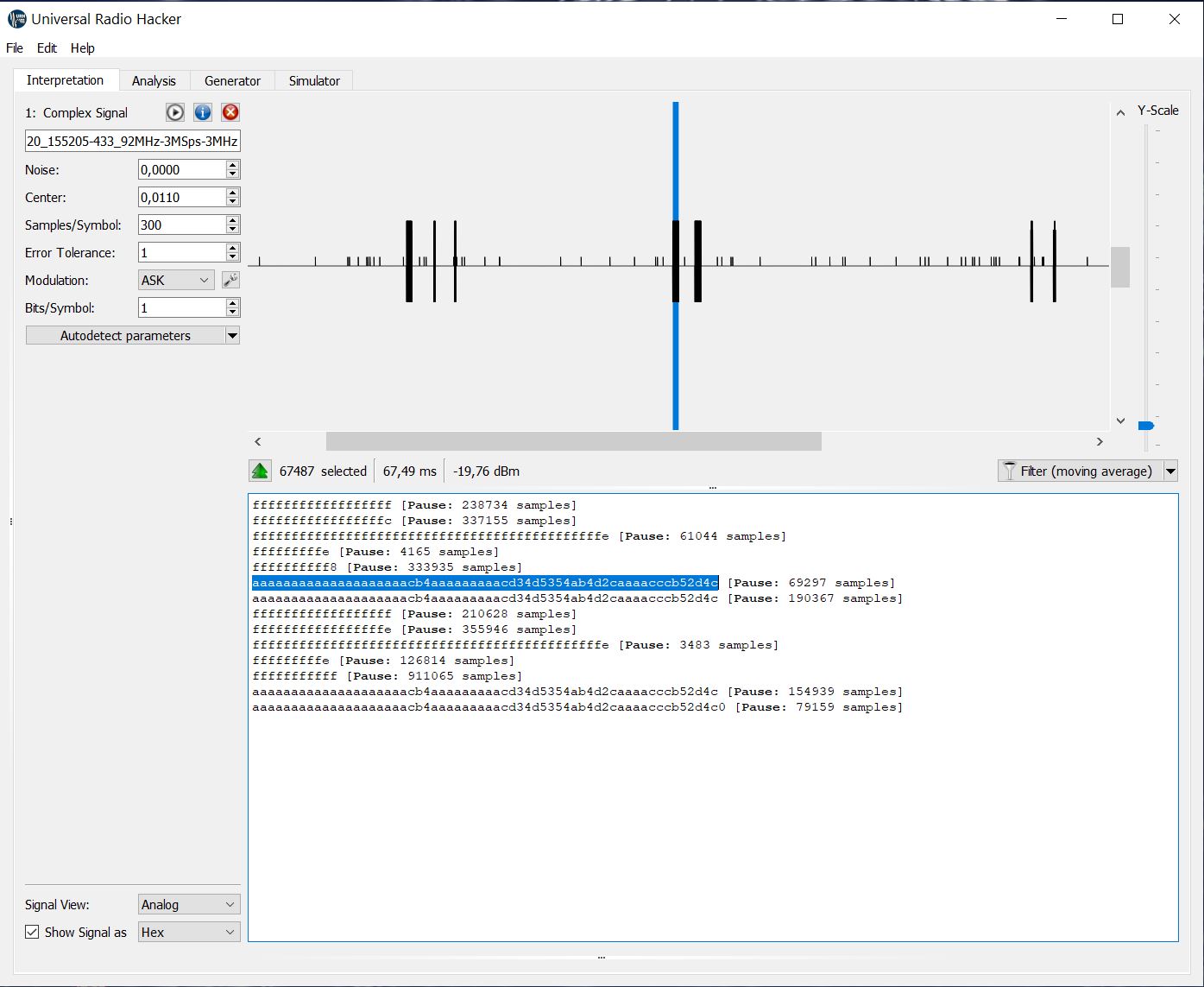Click the Center value field
The width and height of the screenshot is (1204, 987).
[x=181, y=198]
